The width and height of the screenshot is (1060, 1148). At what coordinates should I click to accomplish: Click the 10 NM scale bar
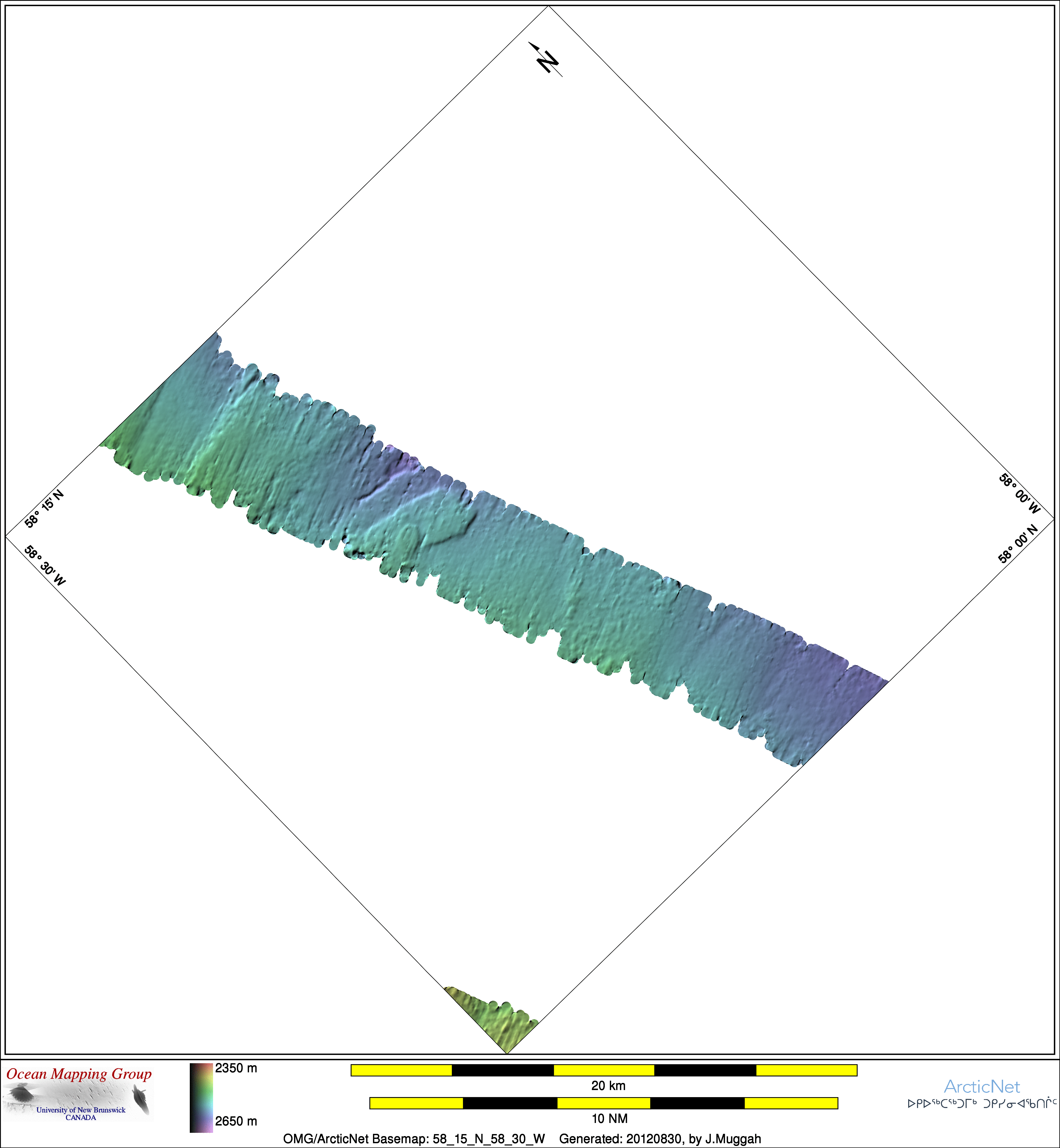pos(604,1103)
